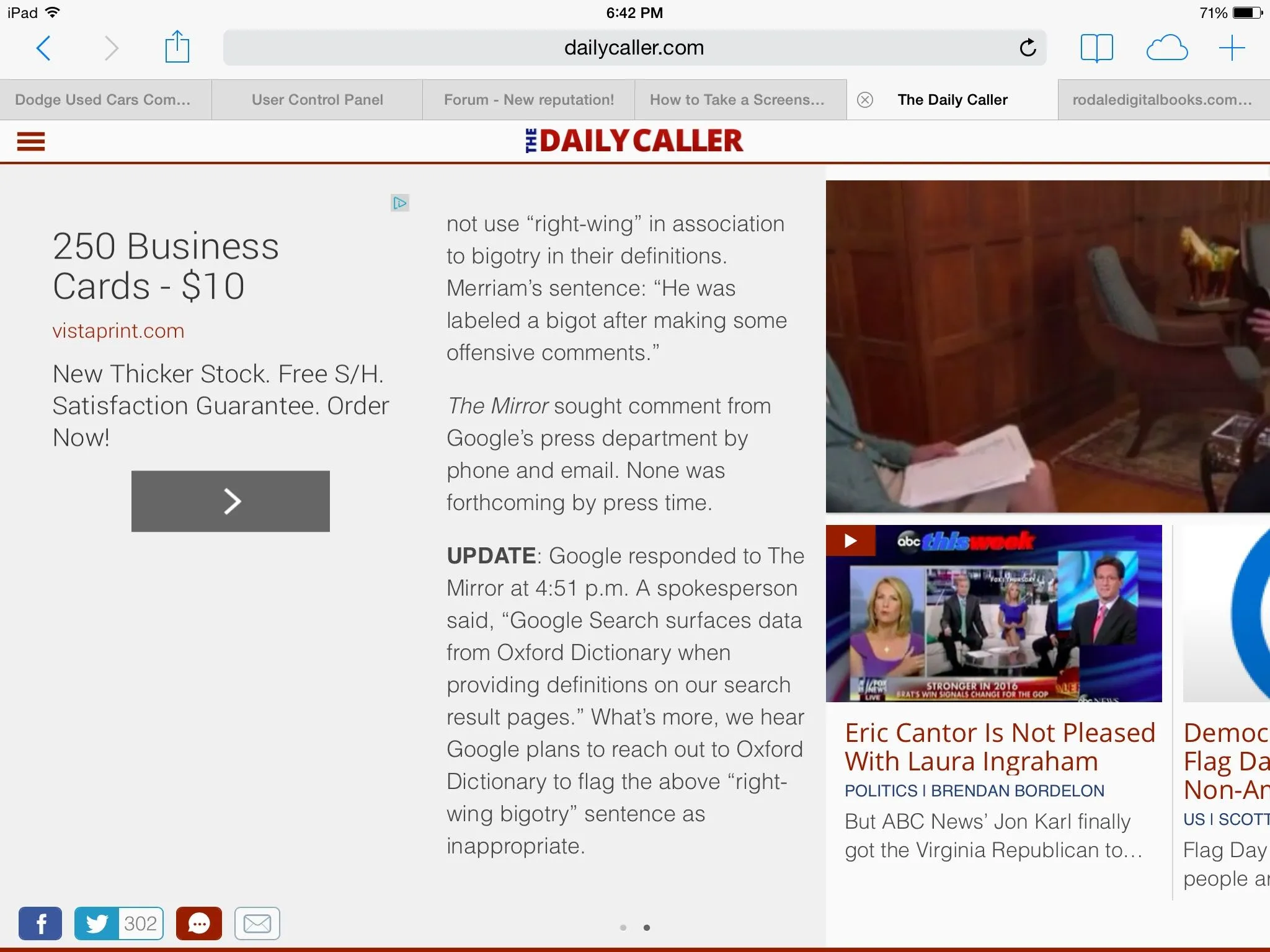Image resolution: width=1270 pixels, height=952 pixels.
Task: Open the Share sheet icon
Action: click(177, 47)
